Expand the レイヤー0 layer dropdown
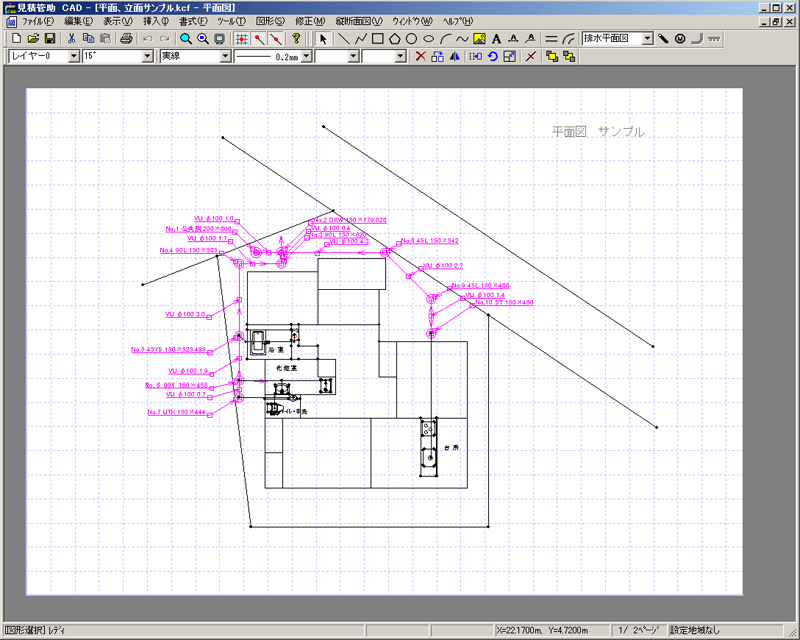Screen dimensions: 800x640 point(74,56)
